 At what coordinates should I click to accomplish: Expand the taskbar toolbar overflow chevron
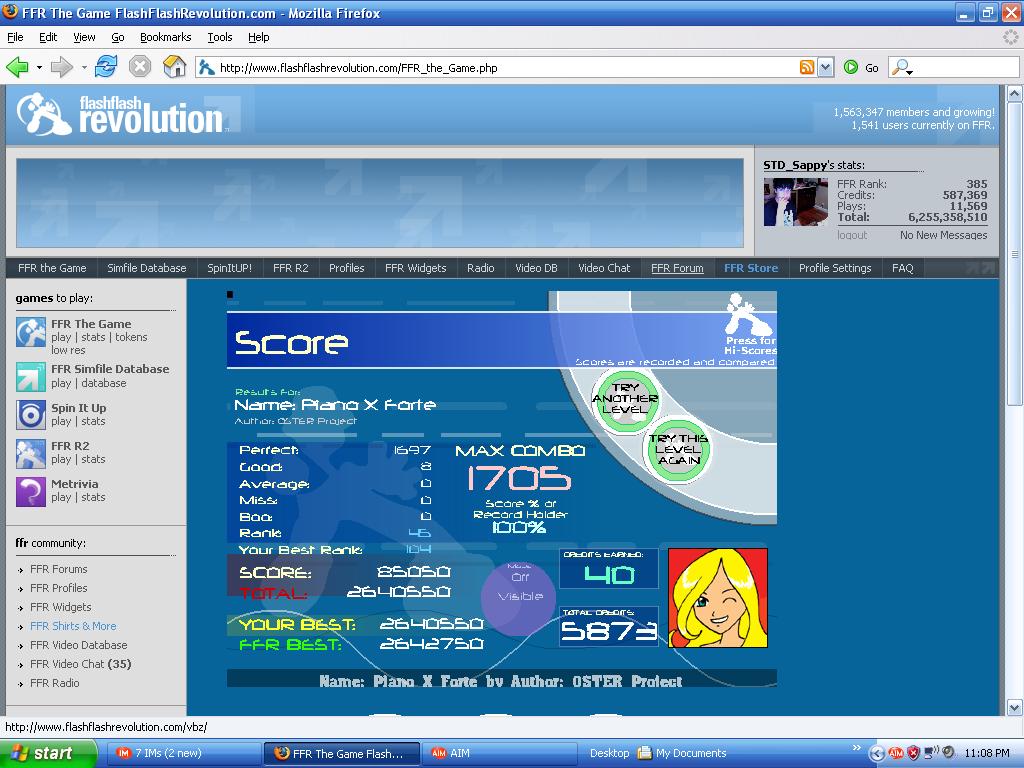pos(857,748)
